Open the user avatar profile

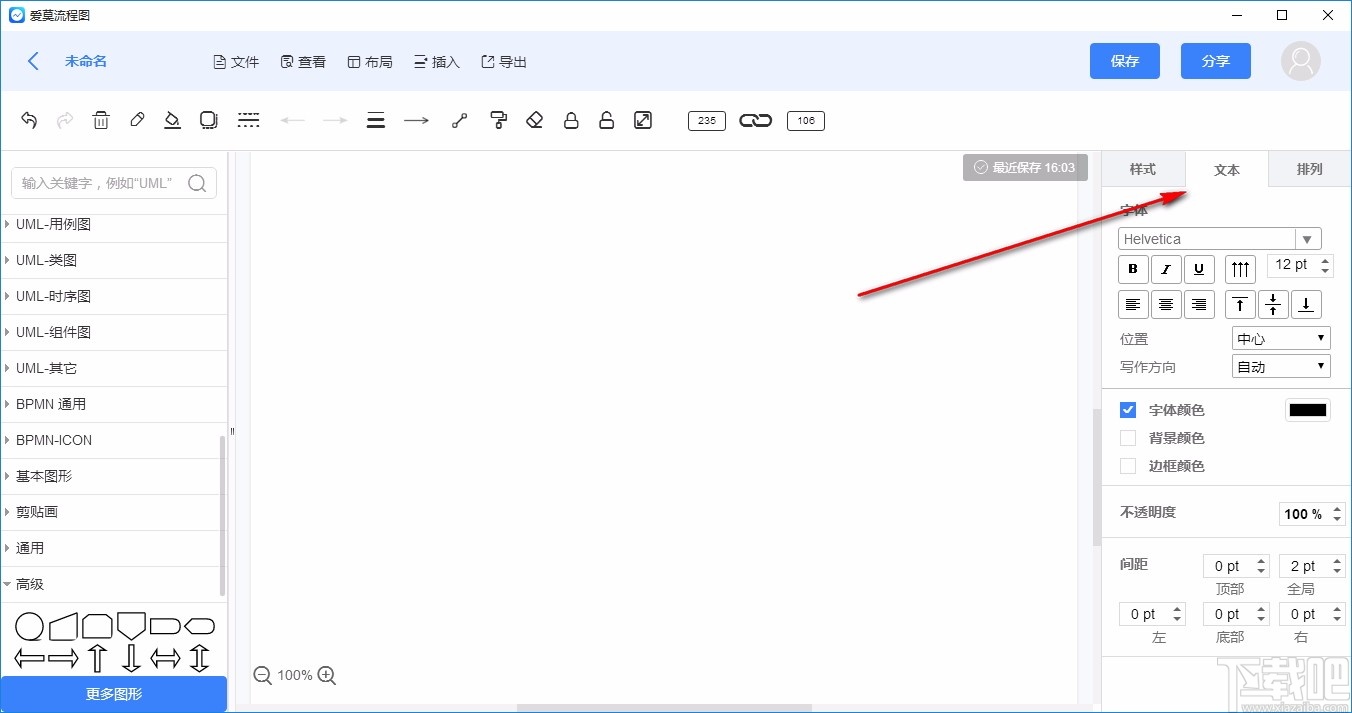tap(1301, 61)
